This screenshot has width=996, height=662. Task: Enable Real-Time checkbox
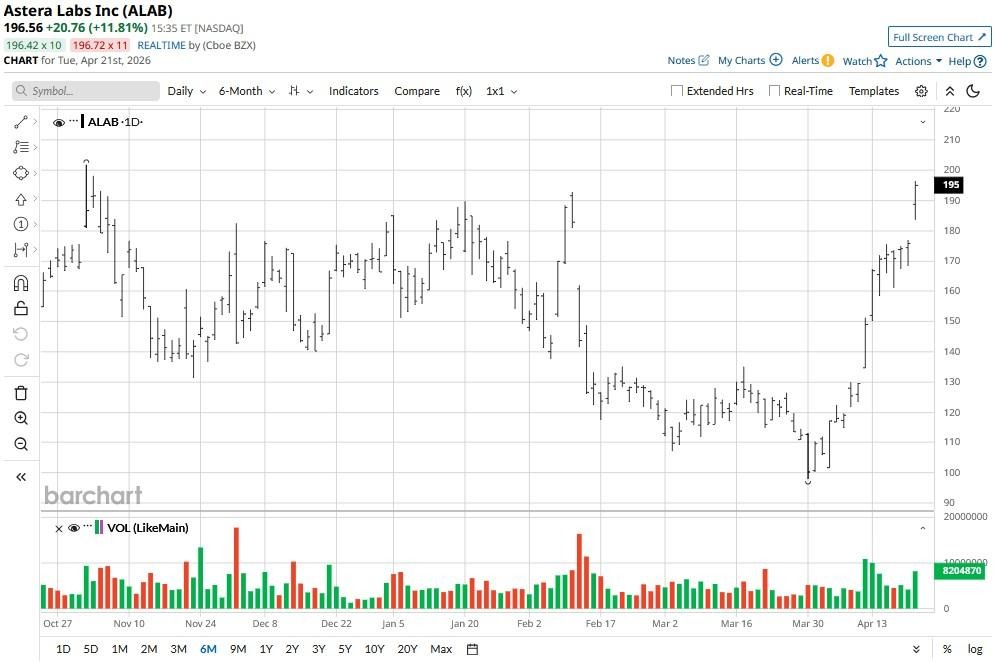[774, 91]
